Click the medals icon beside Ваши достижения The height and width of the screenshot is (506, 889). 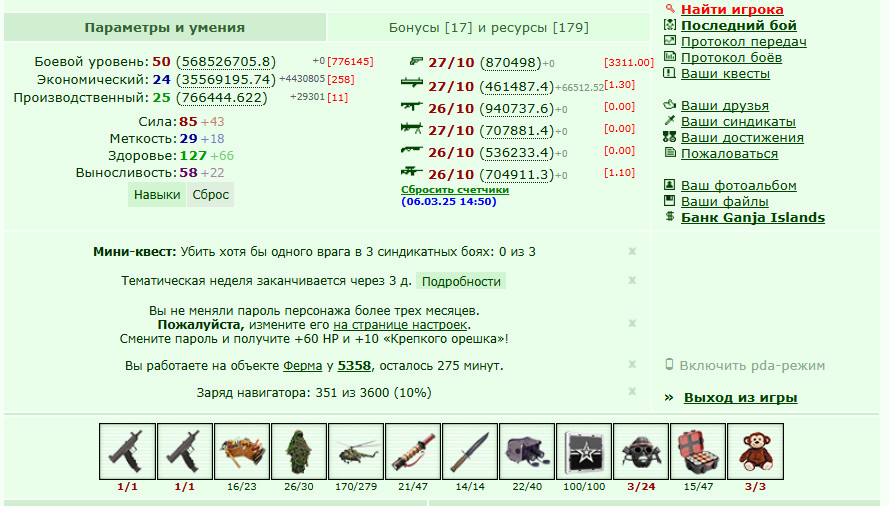pyautogui.click(x=670, y=136)
